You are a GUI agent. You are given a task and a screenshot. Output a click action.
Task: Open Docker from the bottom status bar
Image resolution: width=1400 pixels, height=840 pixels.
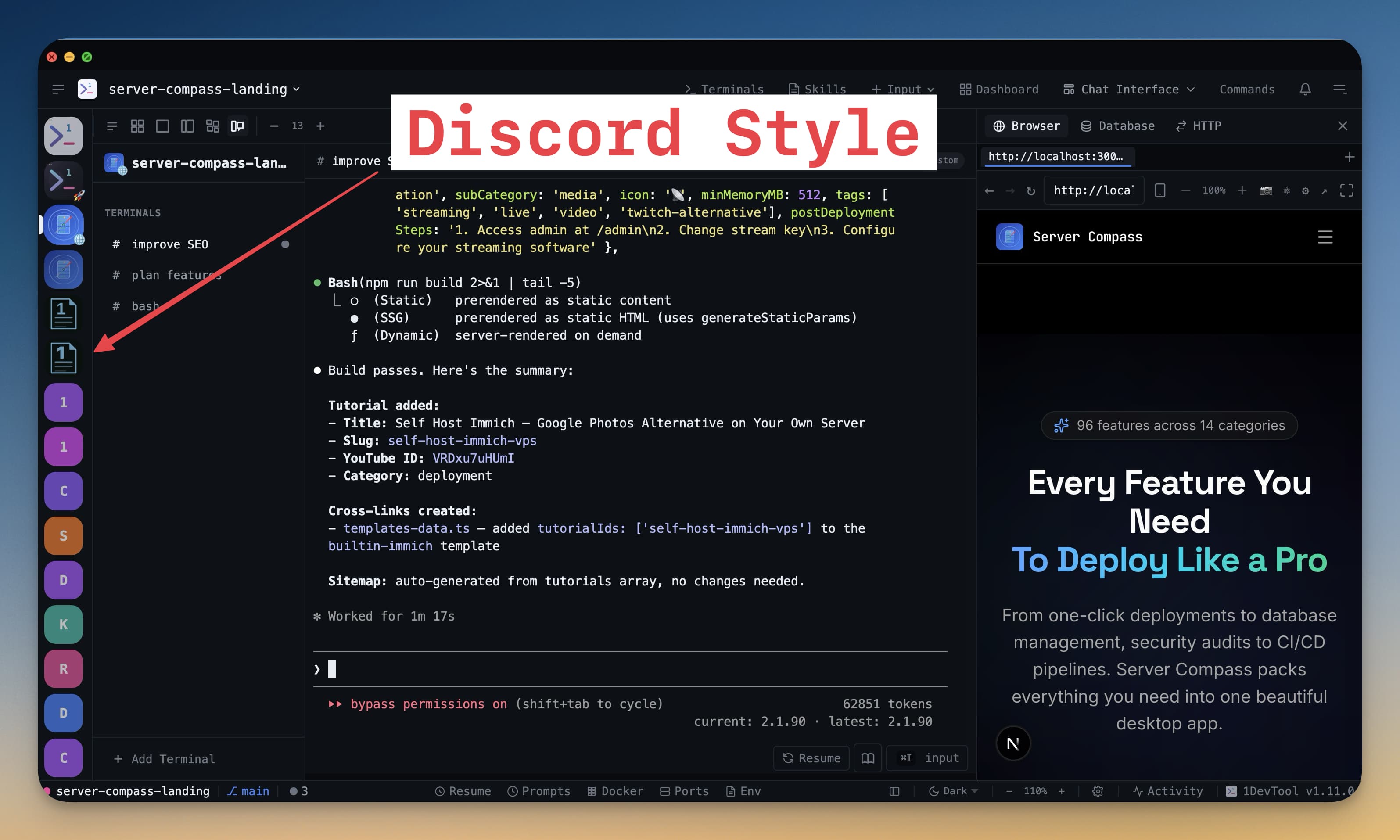tap(614, 791)
